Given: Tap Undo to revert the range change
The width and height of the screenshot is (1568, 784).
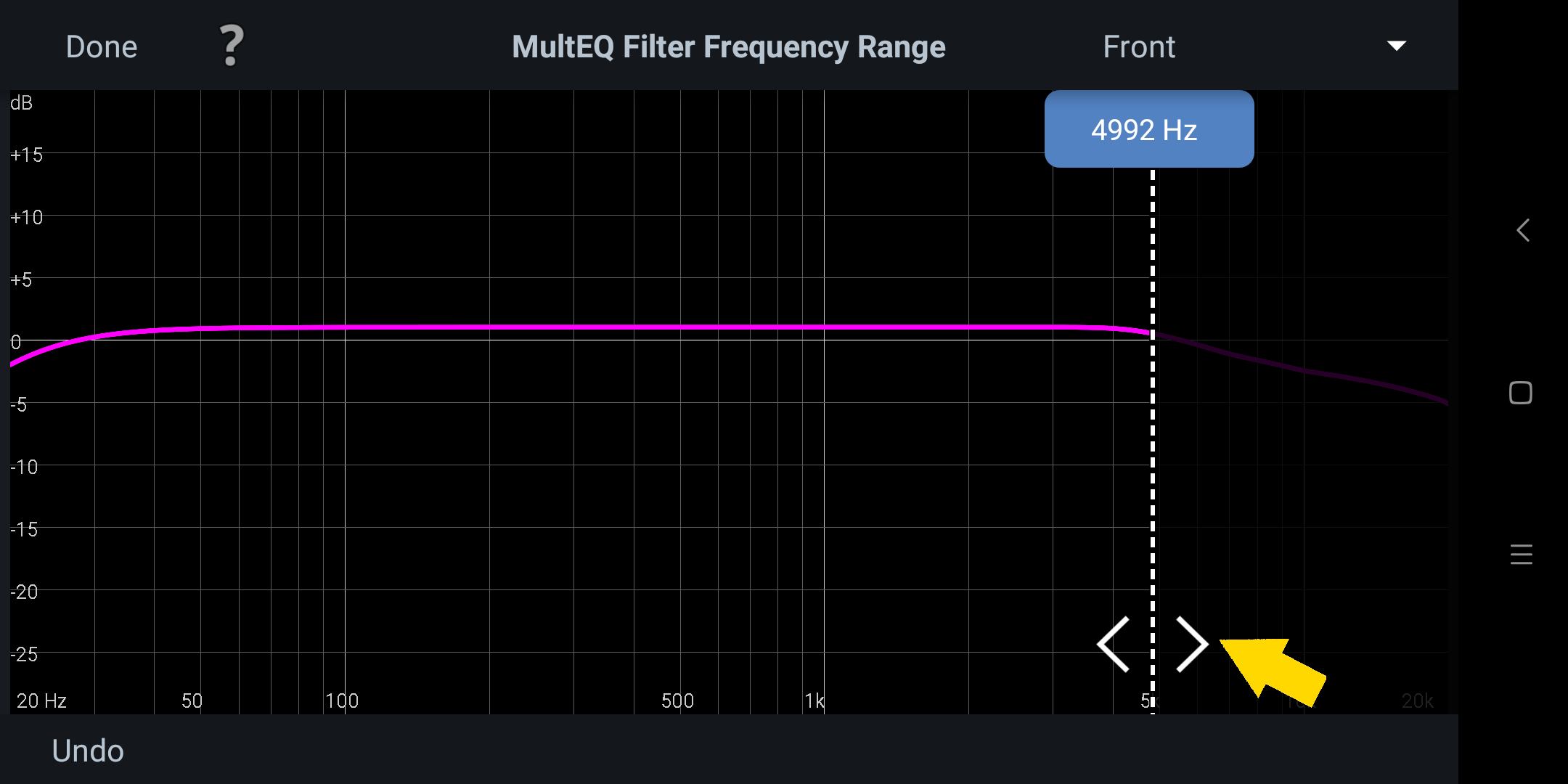Looking at the screenshot, I should 88,751.
